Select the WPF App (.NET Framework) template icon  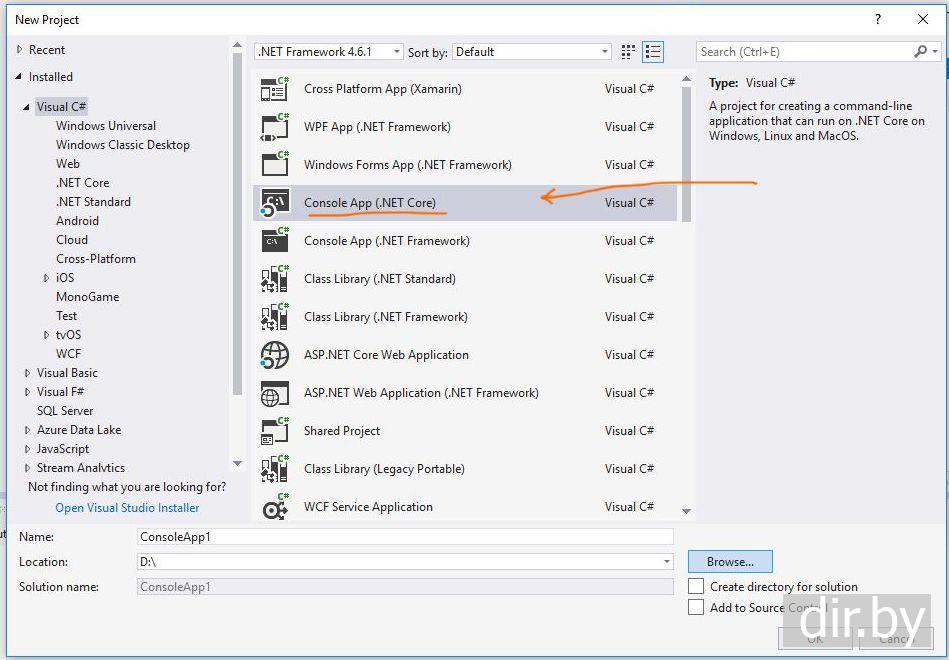[x=275, y=127]
